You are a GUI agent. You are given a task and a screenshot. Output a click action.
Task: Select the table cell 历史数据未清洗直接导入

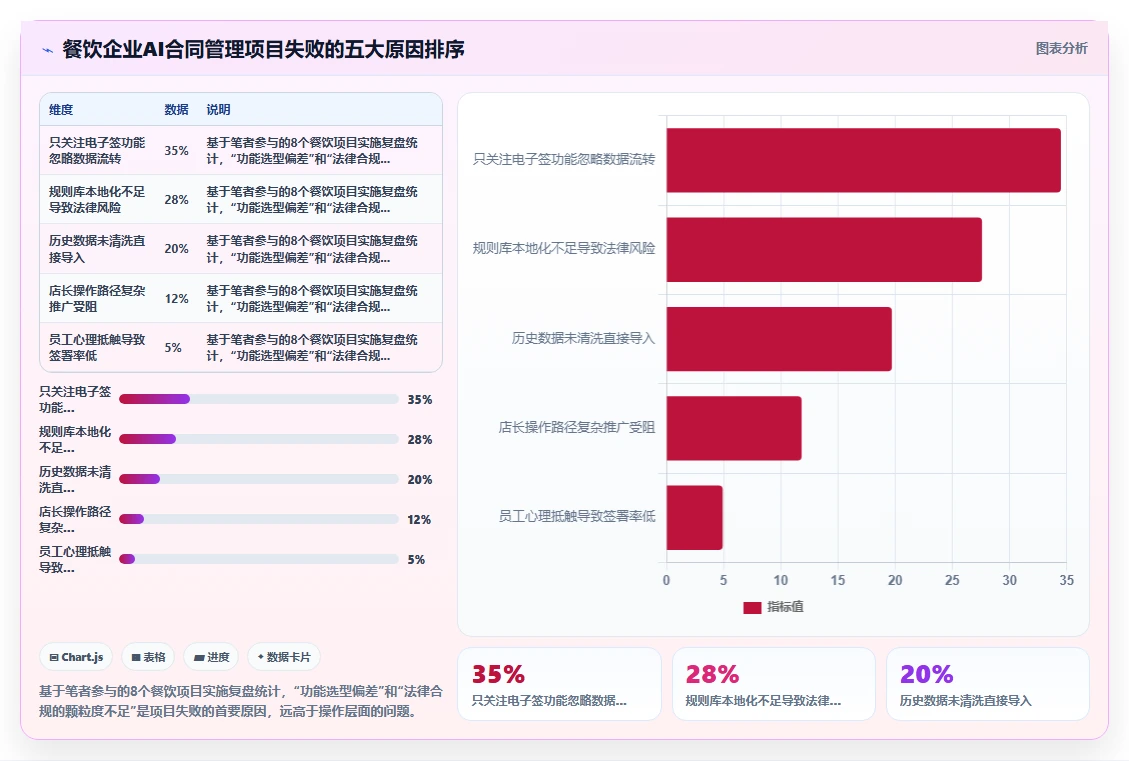(x=97, y=249)
